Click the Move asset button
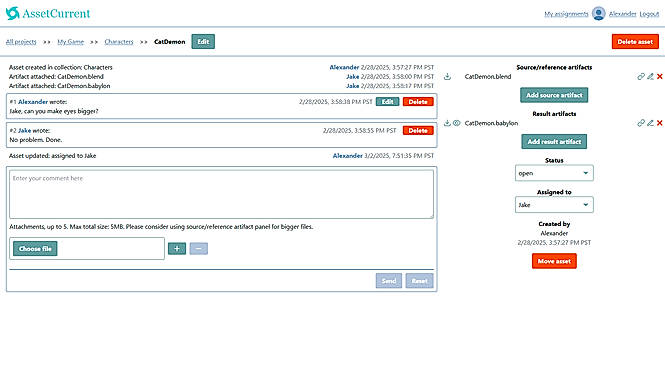This screenshot has width=665, height=368. tap(554, 261)
